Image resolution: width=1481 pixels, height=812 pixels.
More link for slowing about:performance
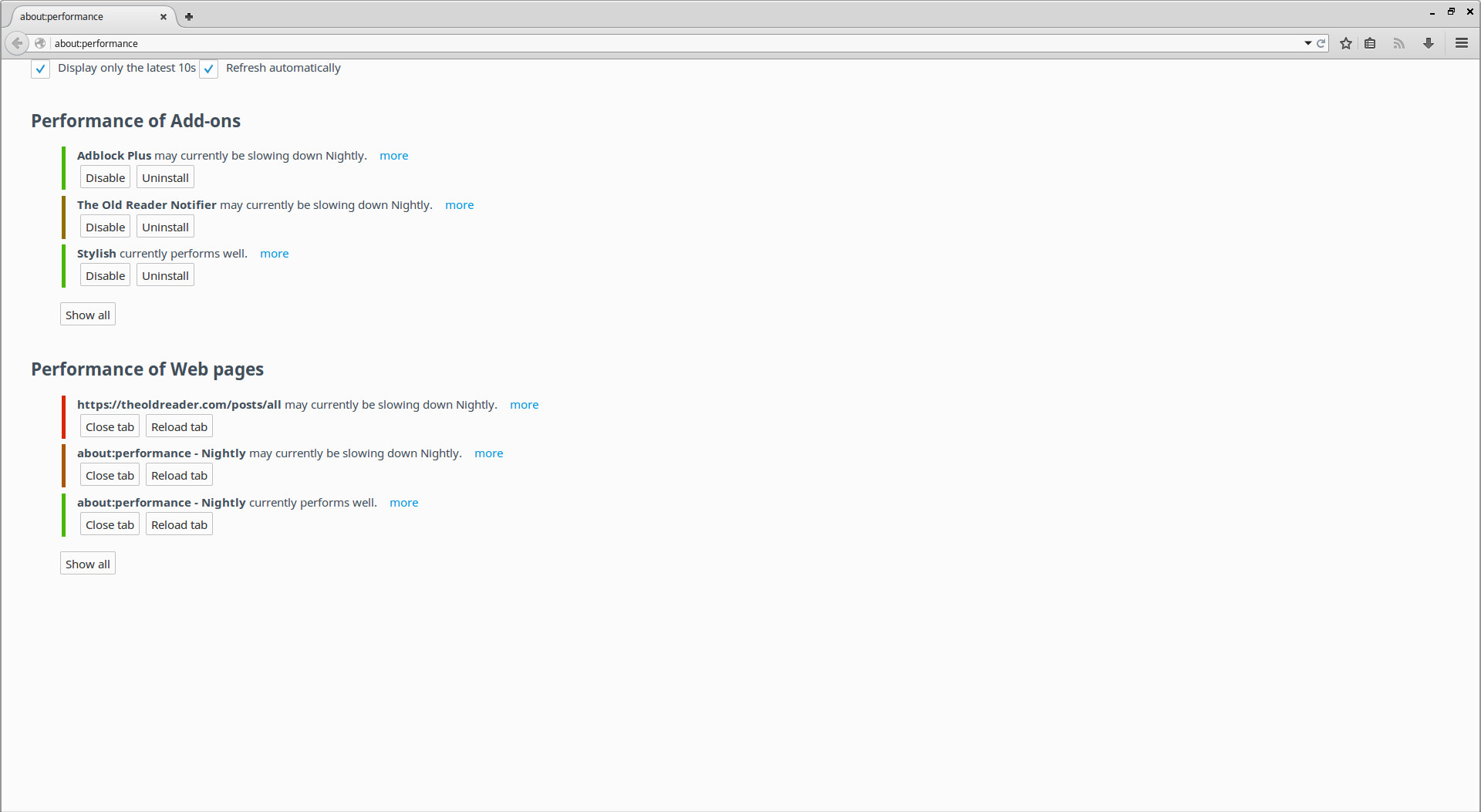tap(489, 453)
